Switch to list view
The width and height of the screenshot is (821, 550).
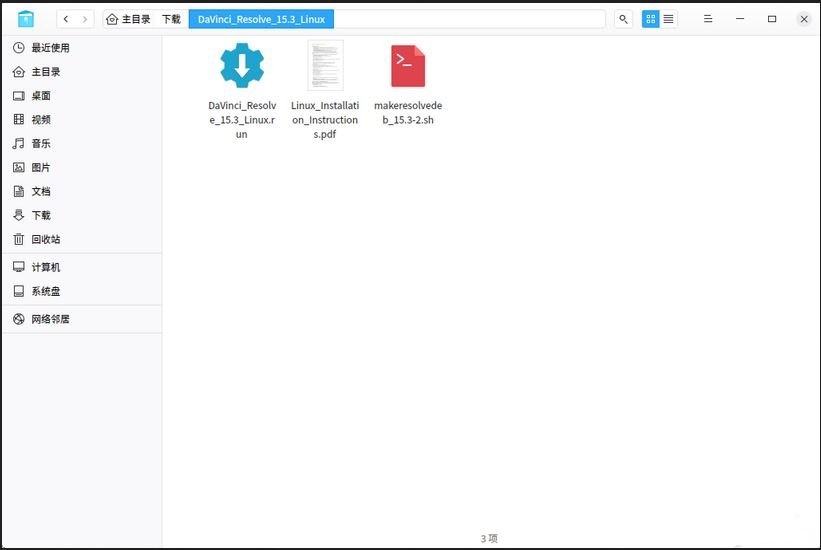coord(669,19)
